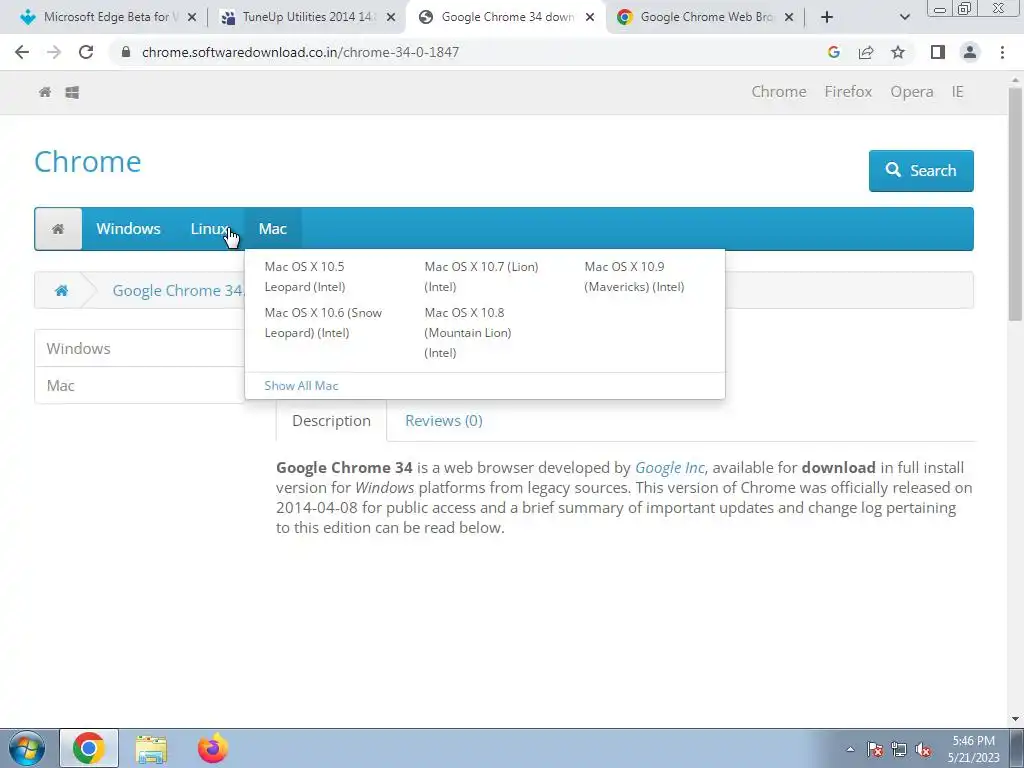1024x768 pixels.
Task: Open the Linux dropdown in navbar
Action: tap(209, 229)
